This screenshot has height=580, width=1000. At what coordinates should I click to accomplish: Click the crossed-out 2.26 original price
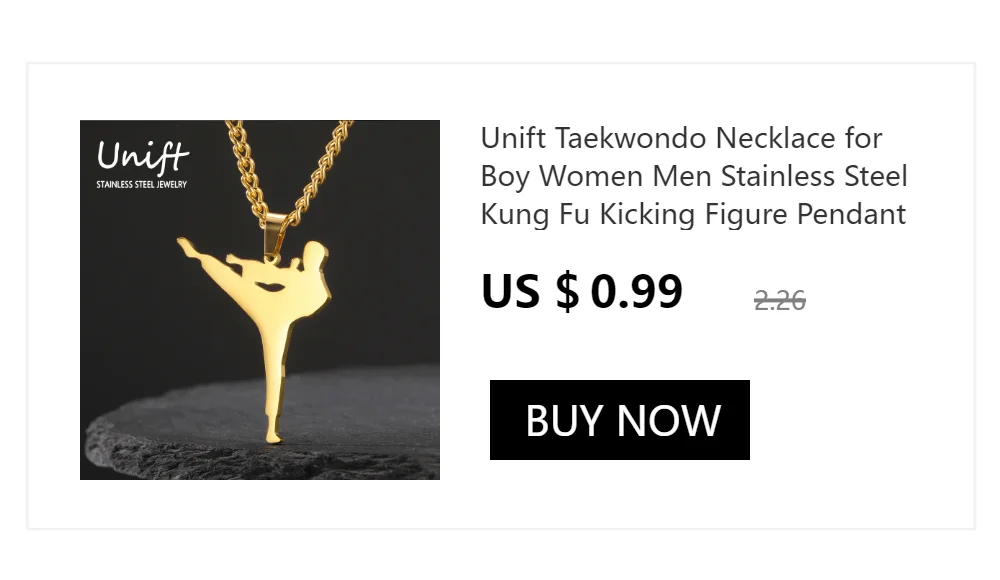779,301
